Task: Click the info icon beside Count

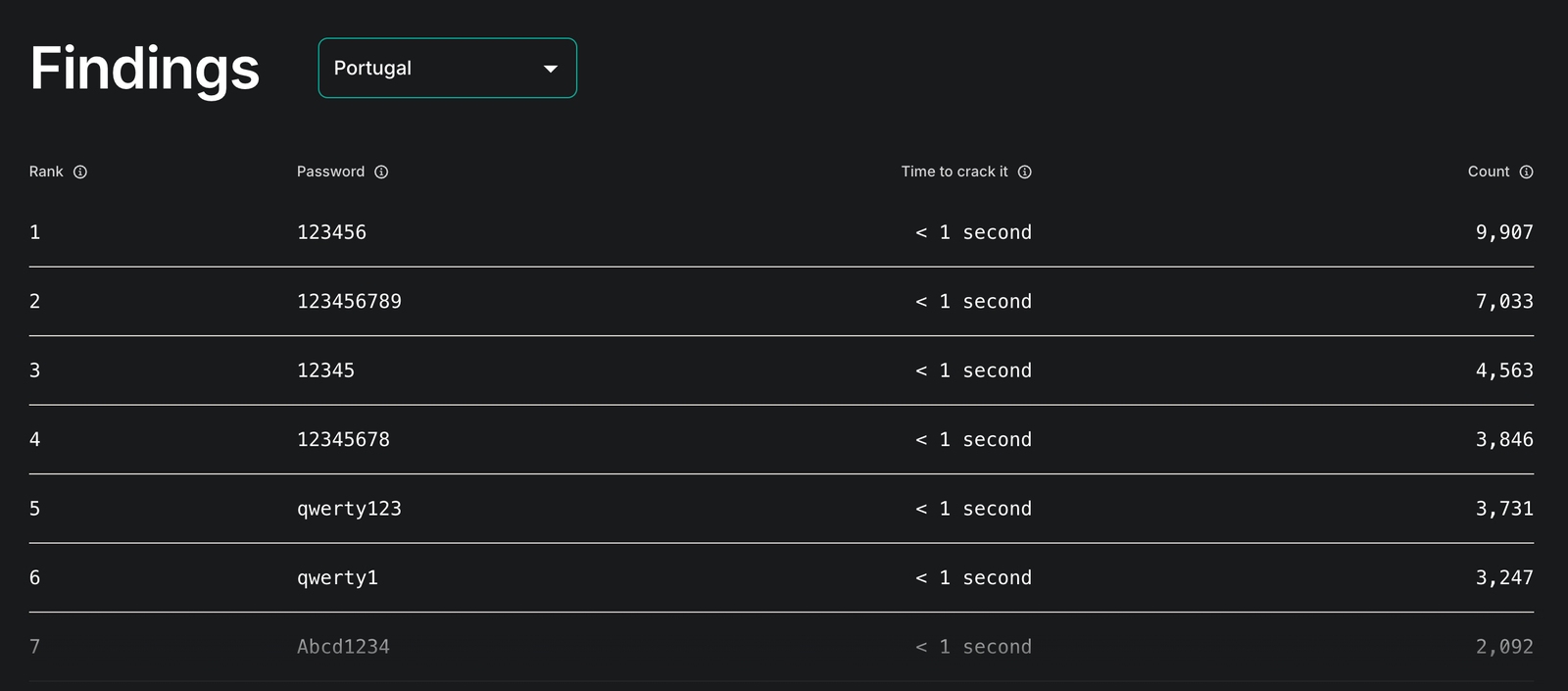Action: coord(1526,172)
